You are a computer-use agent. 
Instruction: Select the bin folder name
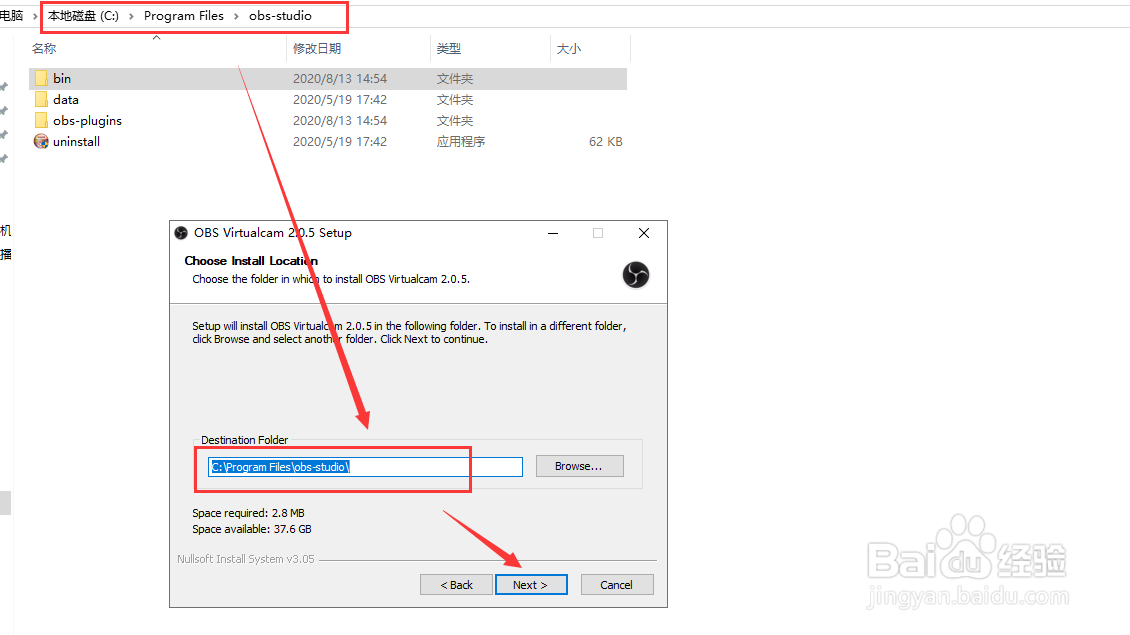click(x=62, y=78)
